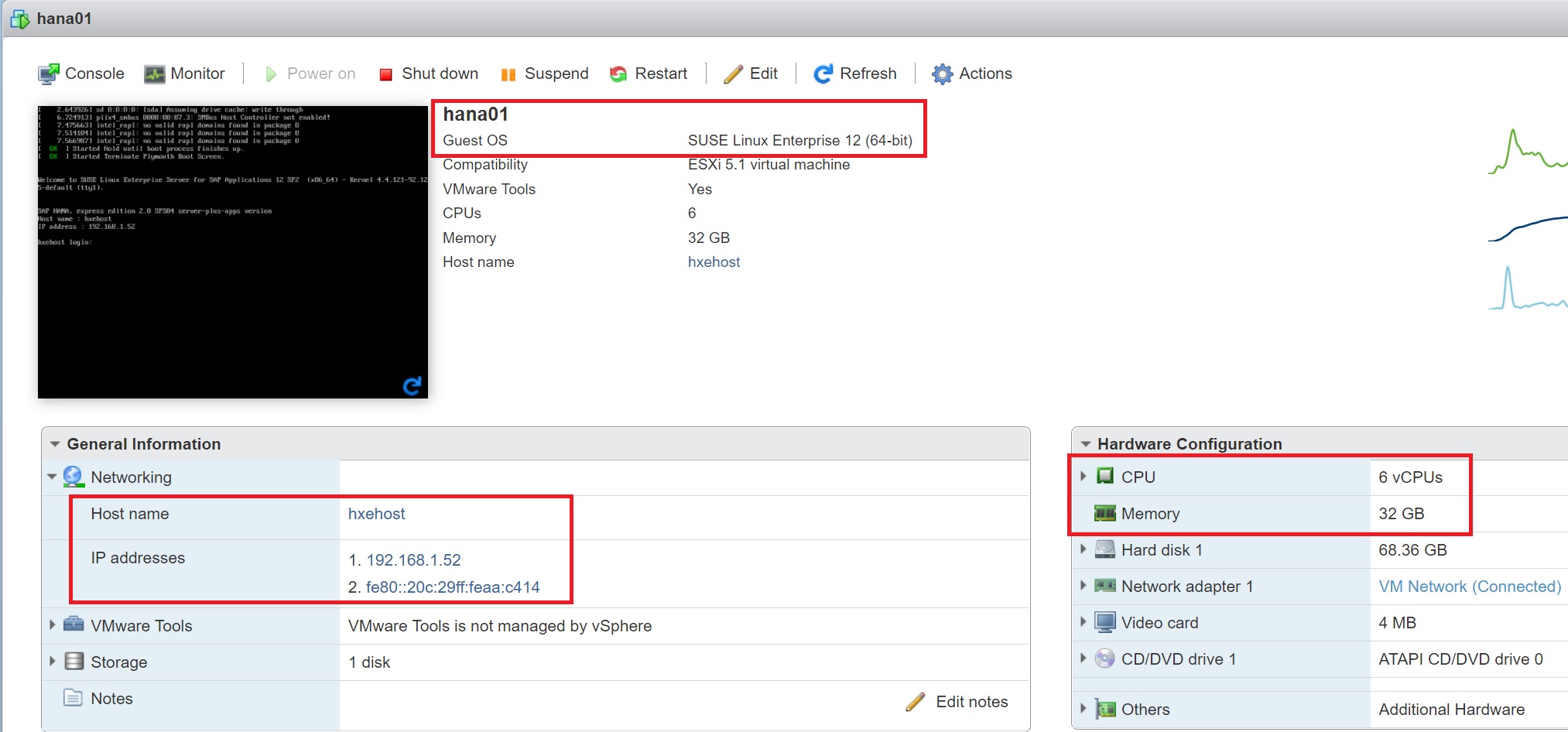Click the Power on label
The image size is (1568, 732).
coord(321,74)
